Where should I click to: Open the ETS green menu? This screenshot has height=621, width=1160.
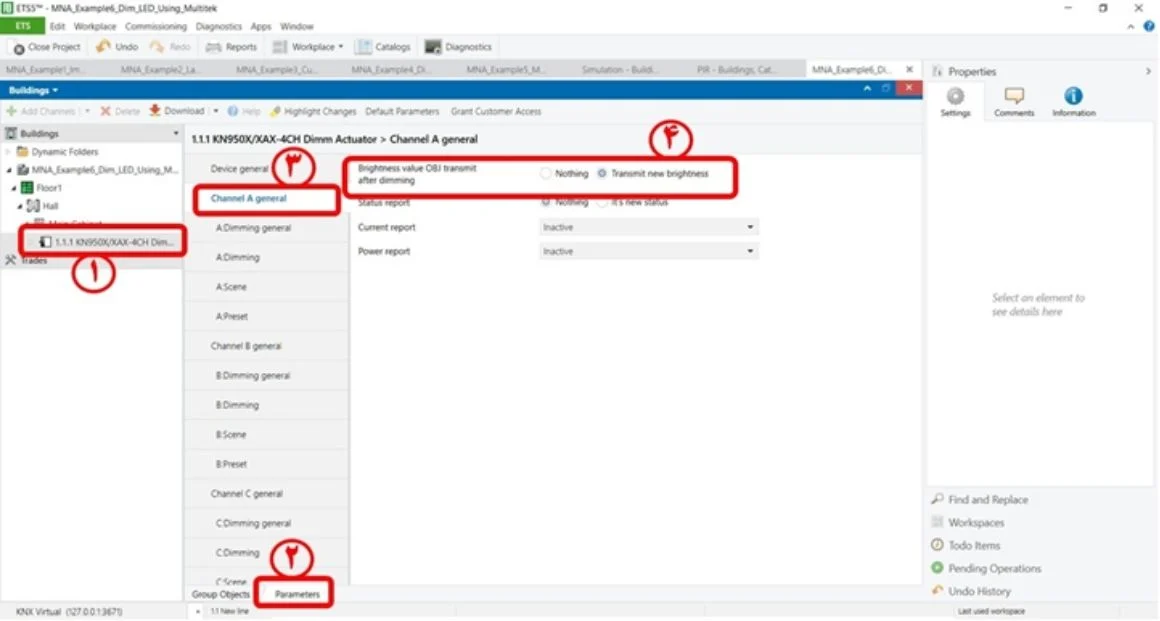pos(23,27)
